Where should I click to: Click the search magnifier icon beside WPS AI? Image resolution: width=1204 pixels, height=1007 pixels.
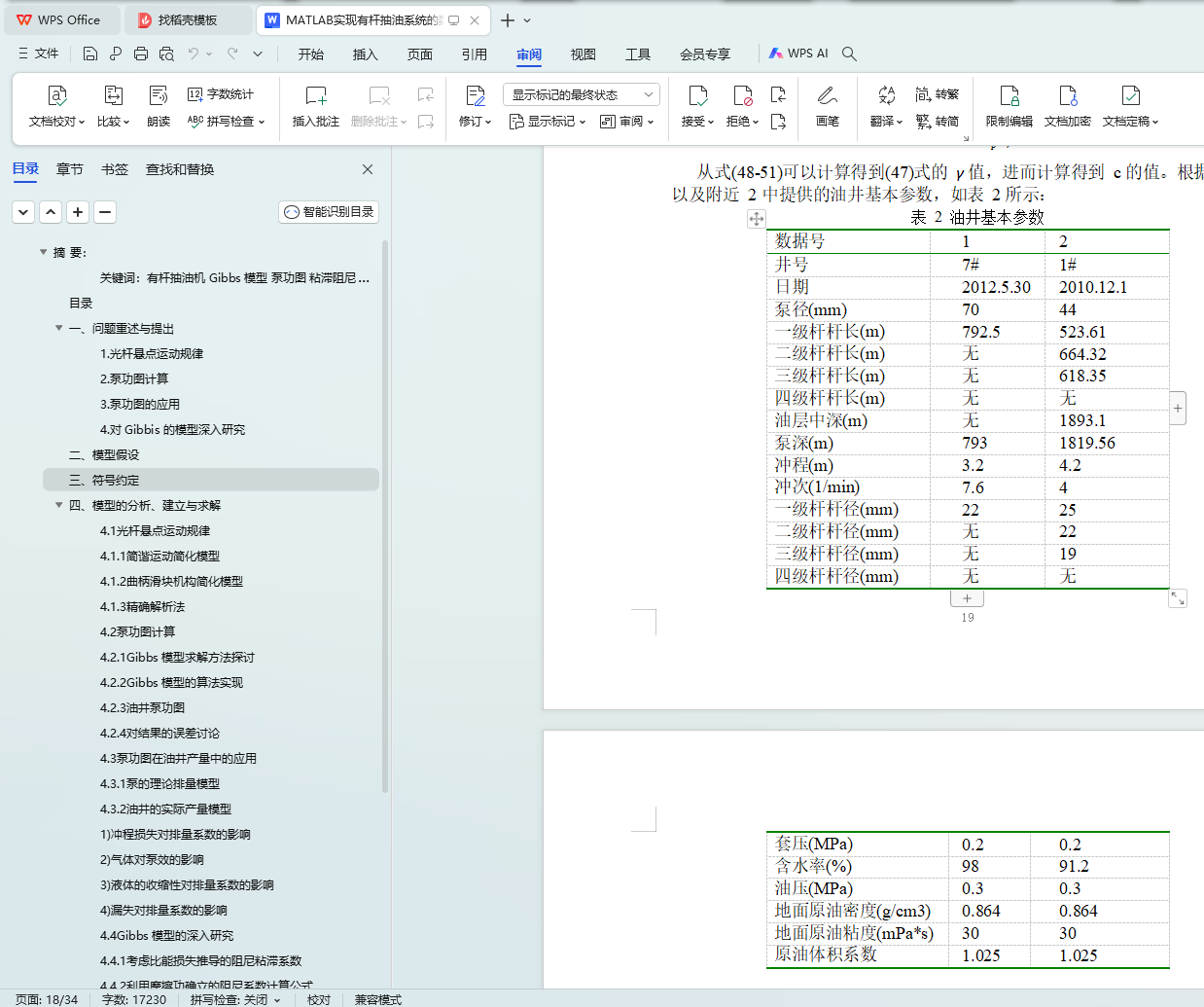(x=849, y=54)
